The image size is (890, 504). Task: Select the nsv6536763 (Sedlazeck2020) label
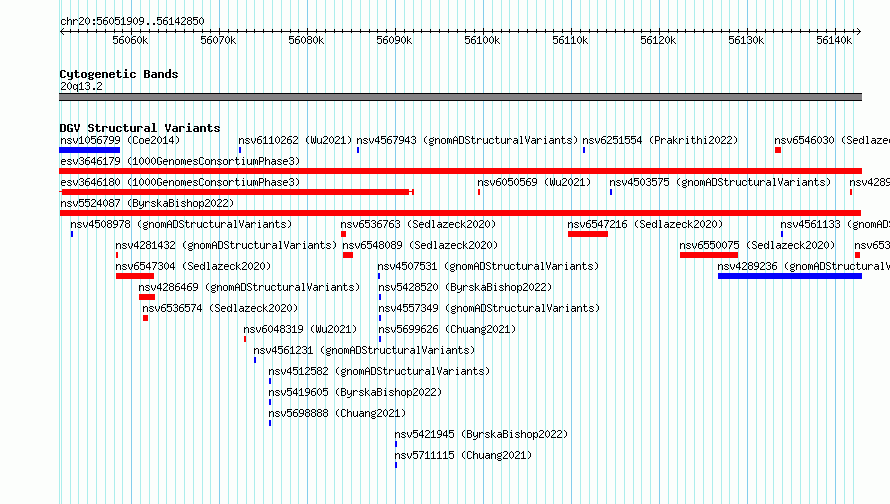point(418,224)
